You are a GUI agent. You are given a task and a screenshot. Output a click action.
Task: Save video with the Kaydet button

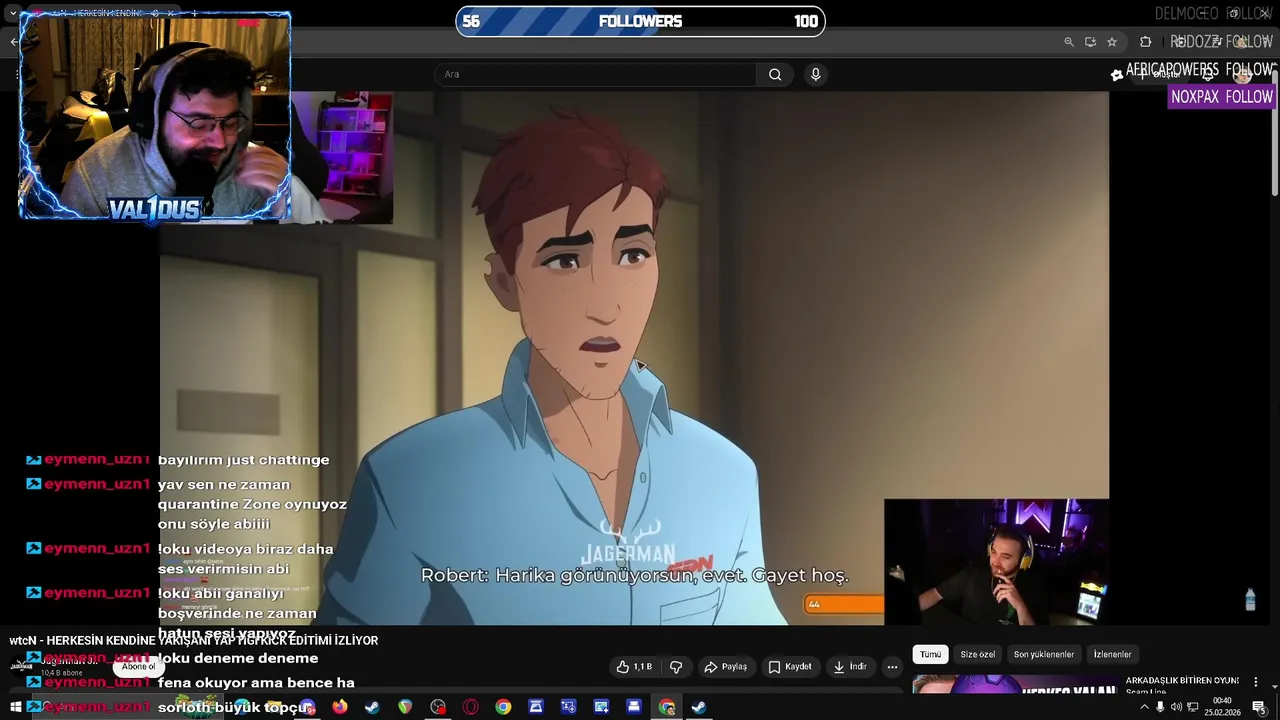click(790, 667)
